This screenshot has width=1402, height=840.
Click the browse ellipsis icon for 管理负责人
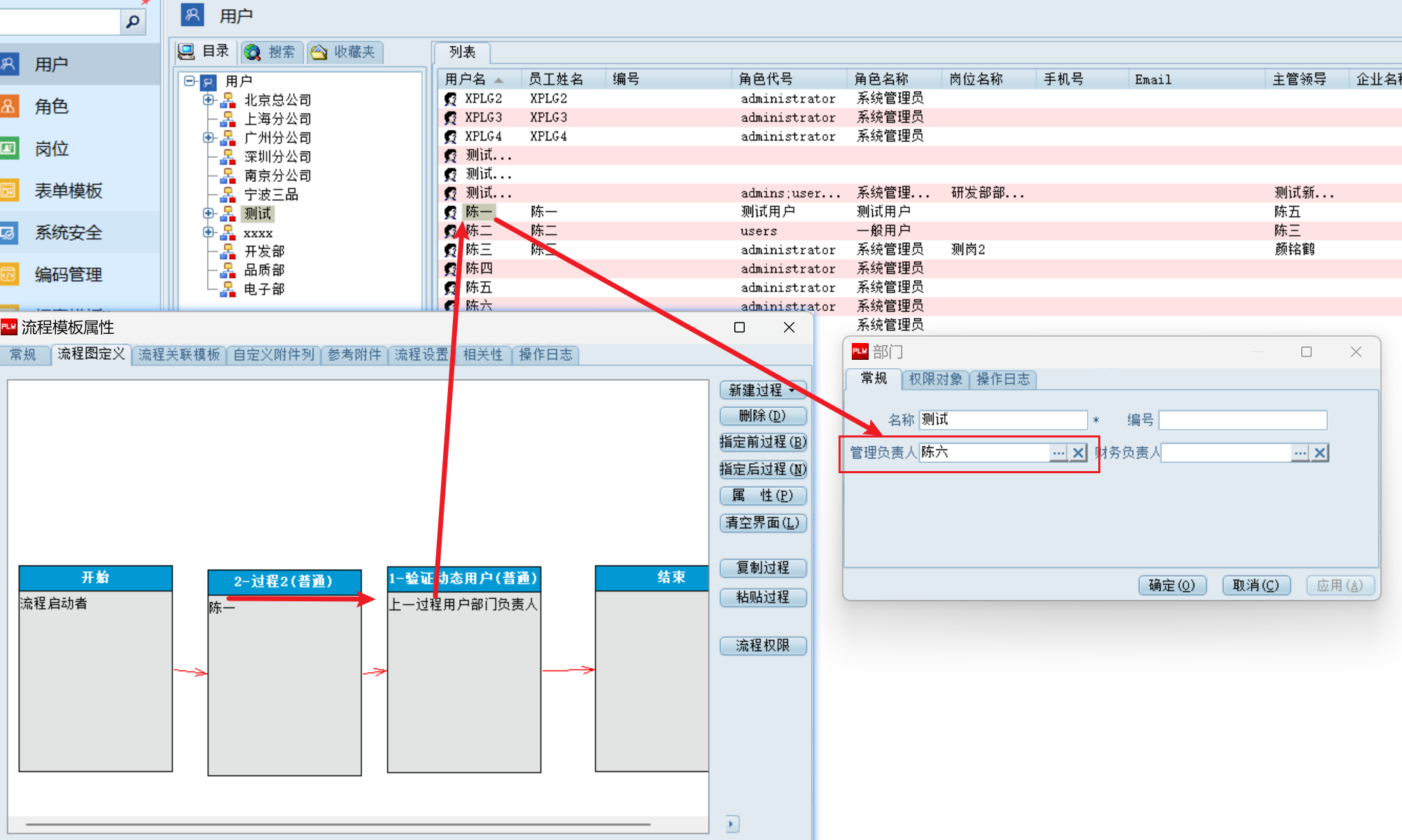pos(1058,453)
